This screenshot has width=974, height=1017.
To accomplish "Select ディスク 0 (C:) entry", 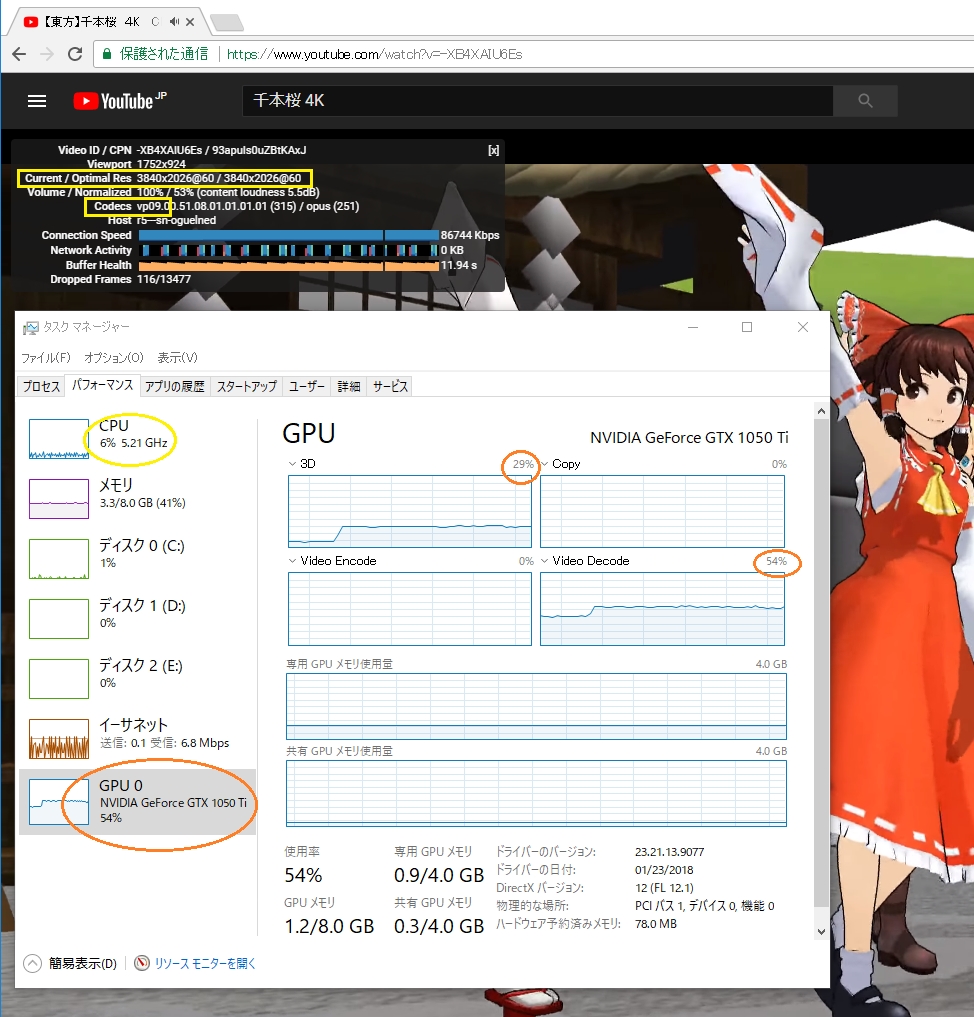I will click(137, 558).
